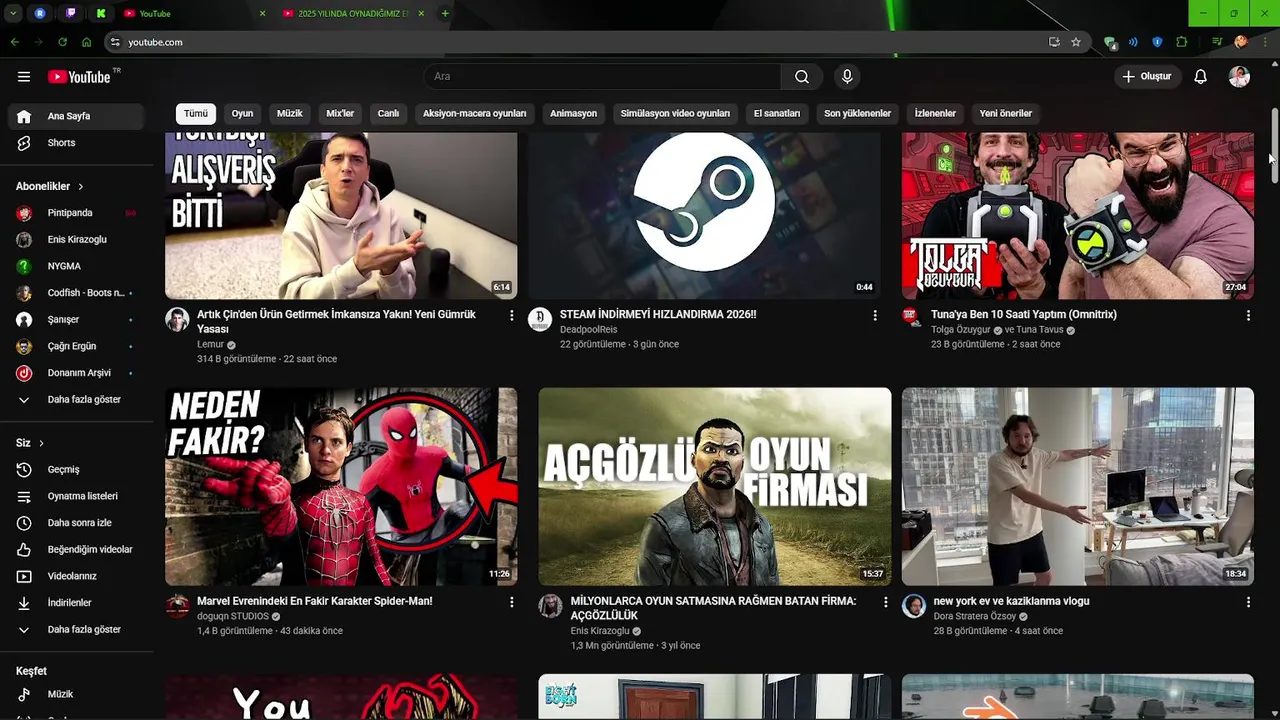The width and height of the screenshot is (1280, 720).
Task: Click the page vertical scrollbar
Action: [1275, 145]
